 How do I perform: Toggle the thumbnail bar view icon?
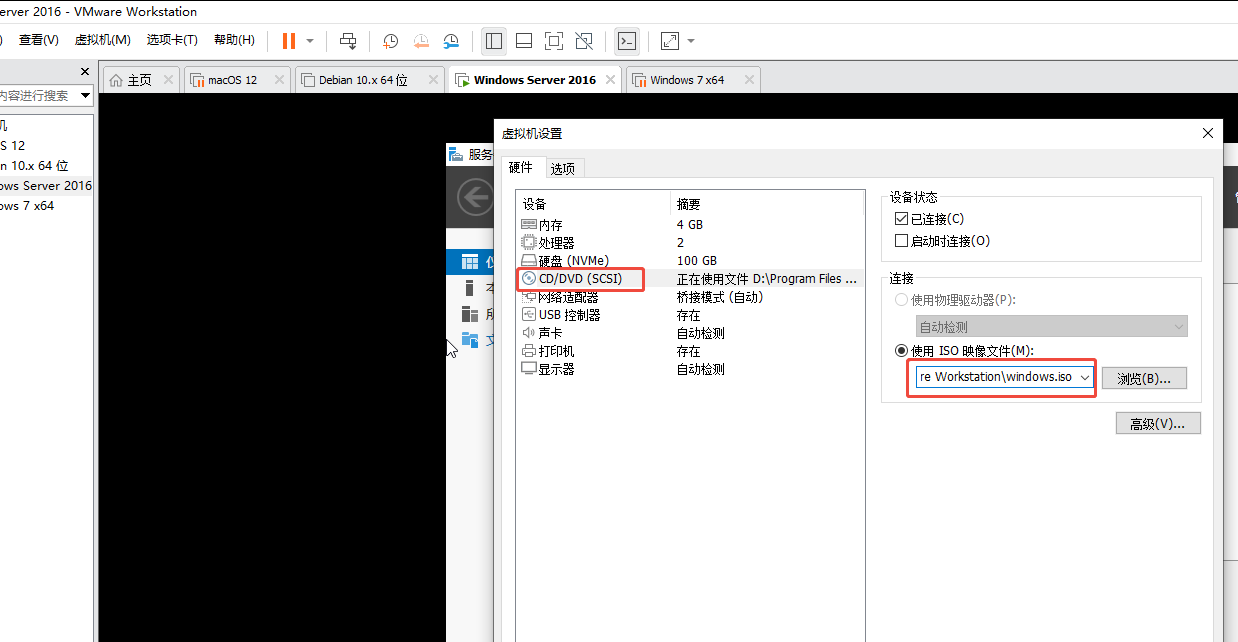(x=524, y=41)
